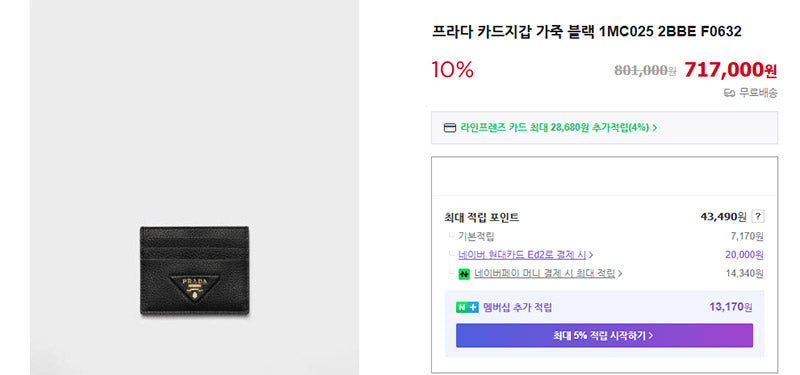The image size is (800, 375).
Task: Click the free shipping truck icon
Action: pyautogui.click(x=730, y=93)
